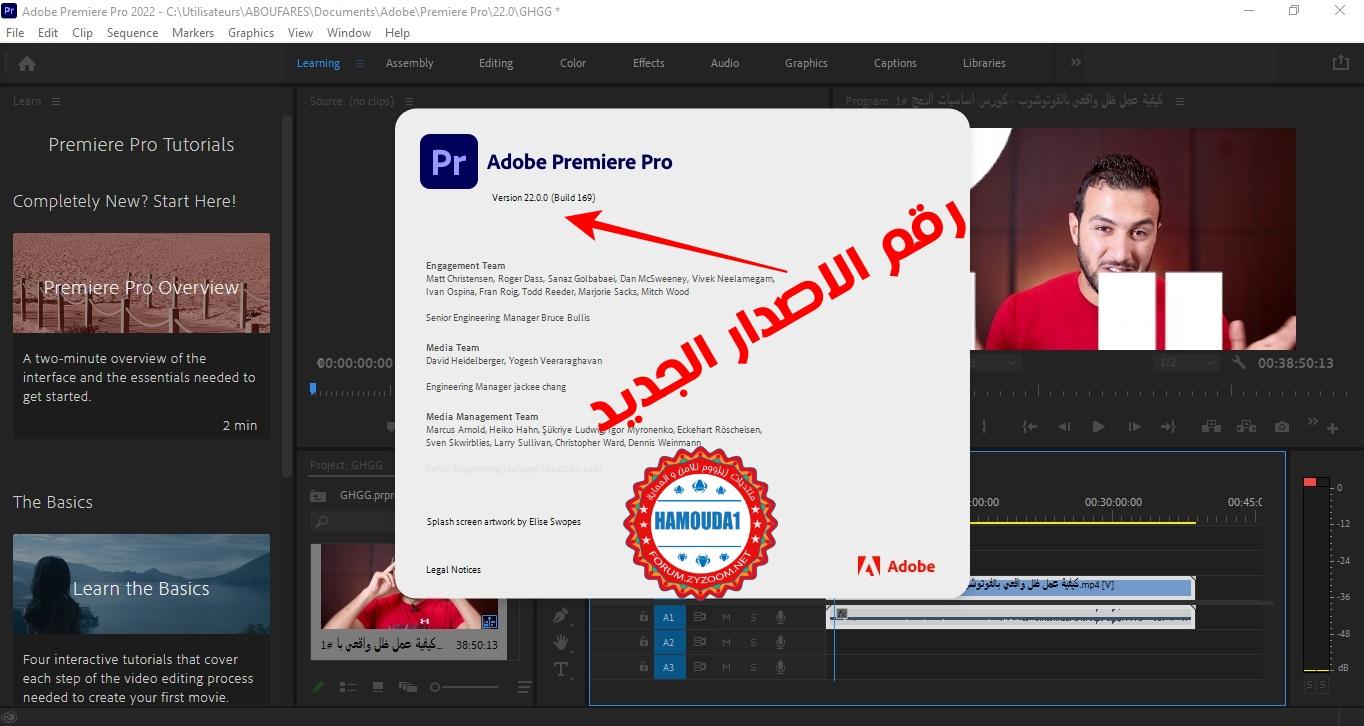The height and width of the screenshot is (726, 1364).
Task: Toggle sync lock on A1
Action: (x=700, y=617)
